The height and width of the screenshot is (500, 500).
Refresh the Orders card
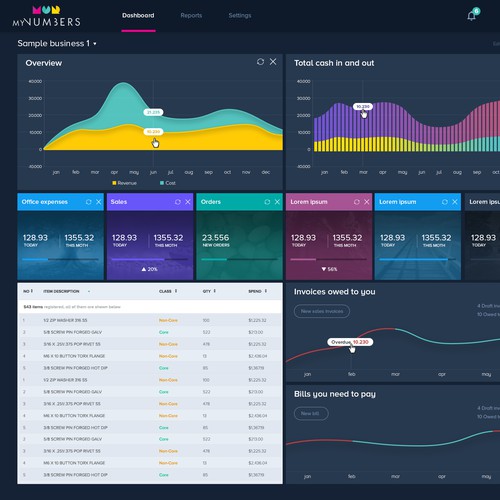pyautogui.click(x=267, y=202)
